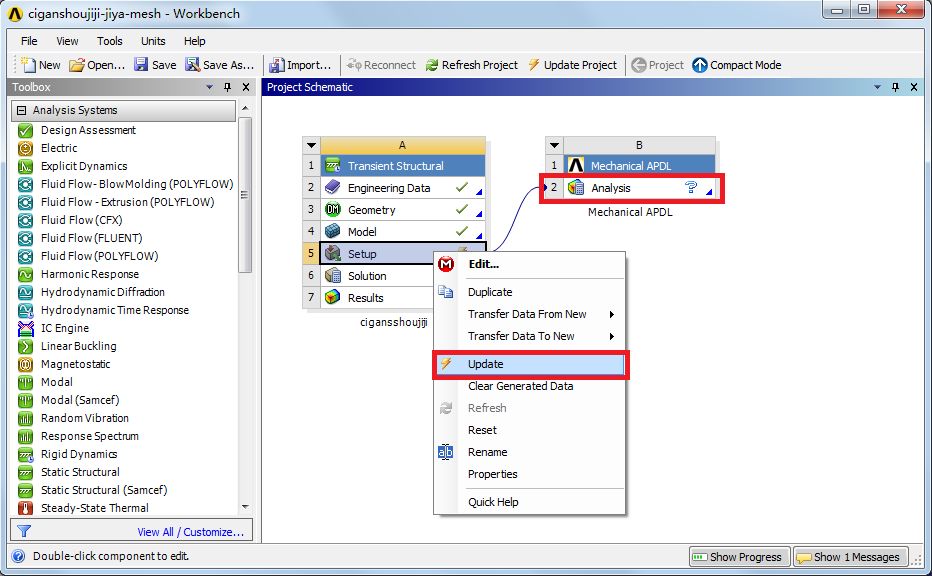Open system B header dropdown arrow
This screenshot has width=932, height=576.
point(554,145)
